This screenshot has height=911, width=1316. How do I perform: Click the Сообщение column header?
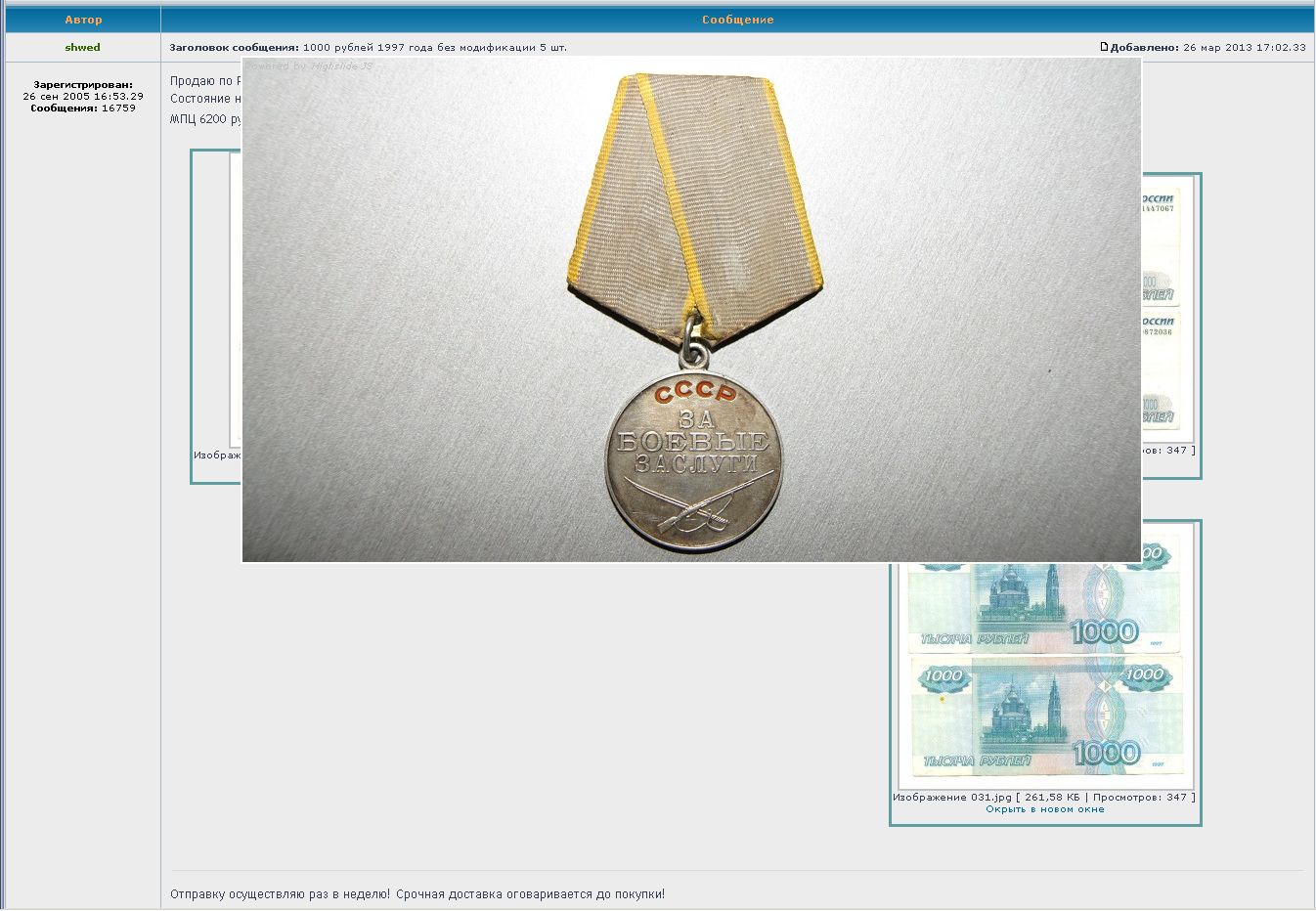point(737,20)
